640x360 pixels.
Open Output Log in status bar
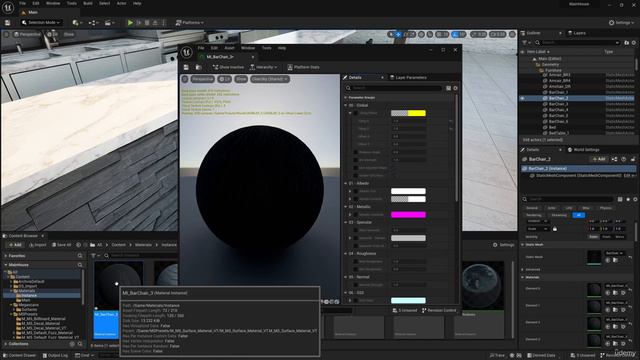[56, 356]
